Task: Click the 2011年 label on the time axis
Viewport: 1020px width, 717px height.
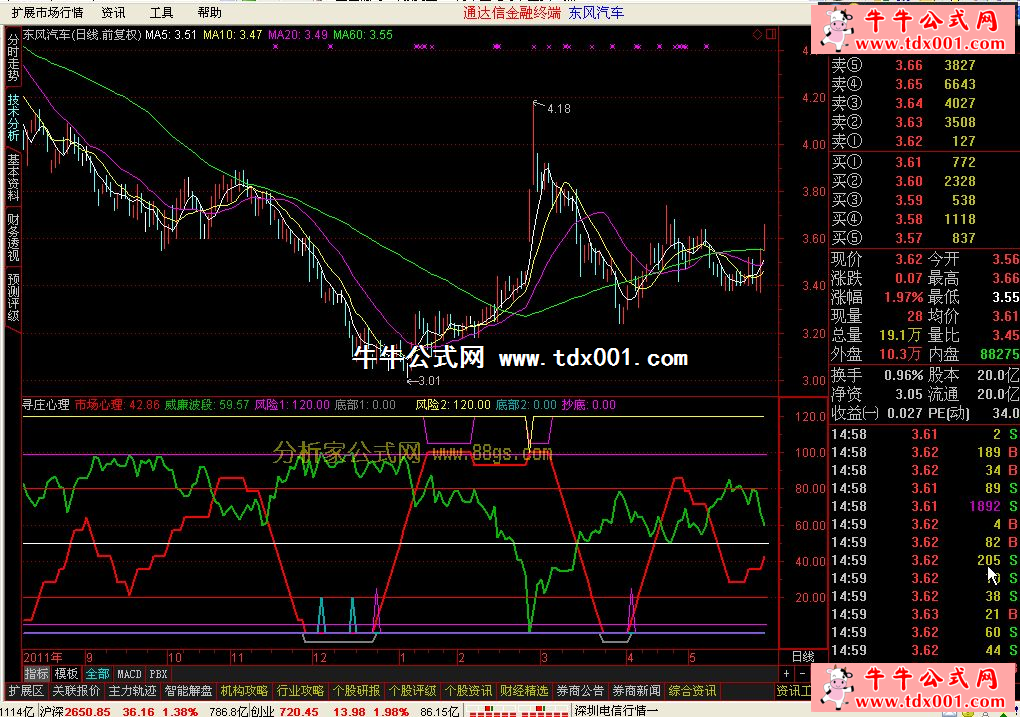Action: click(x=43, y=657)
